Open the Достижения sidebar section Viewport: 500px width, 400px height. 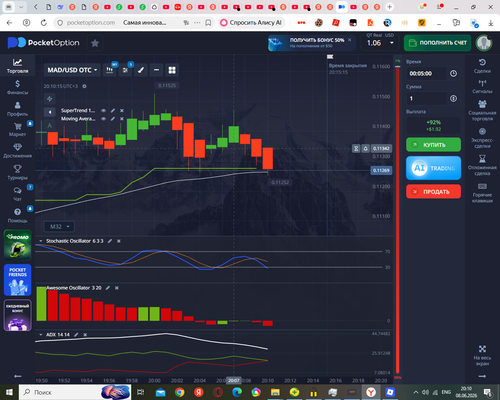[17, 151]
